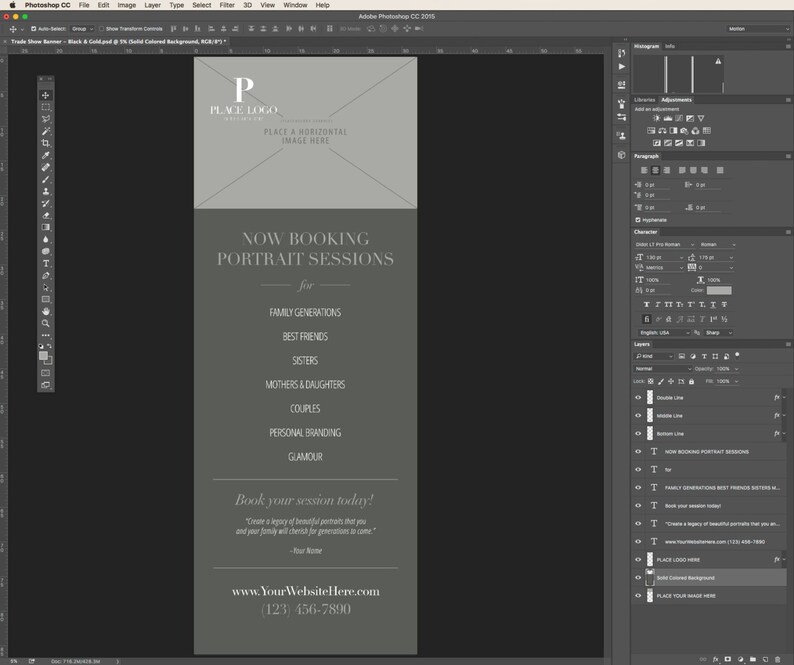
Task: Select the Brush tool
Action: (x=46, y=179)
